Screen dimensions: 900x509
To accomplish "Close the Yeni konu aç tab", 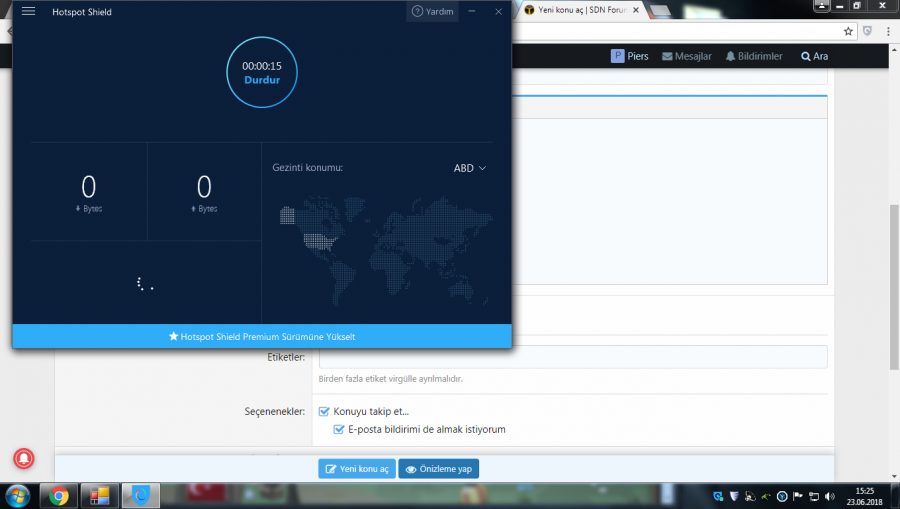I will [x=635, y=10].
